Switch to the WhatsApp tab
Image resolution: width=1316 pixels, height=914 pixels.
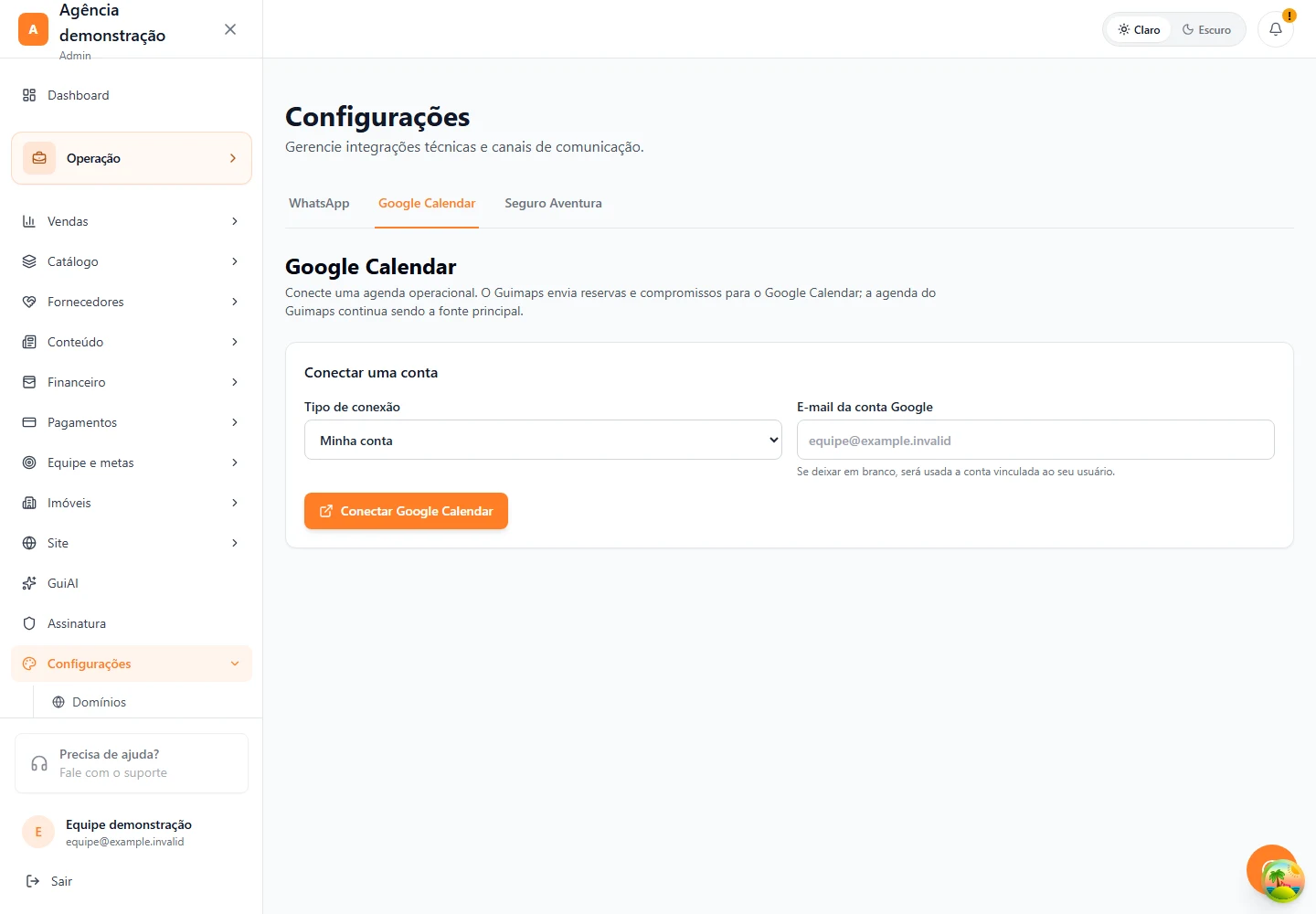pyautogui.click(x=319, y=203)
